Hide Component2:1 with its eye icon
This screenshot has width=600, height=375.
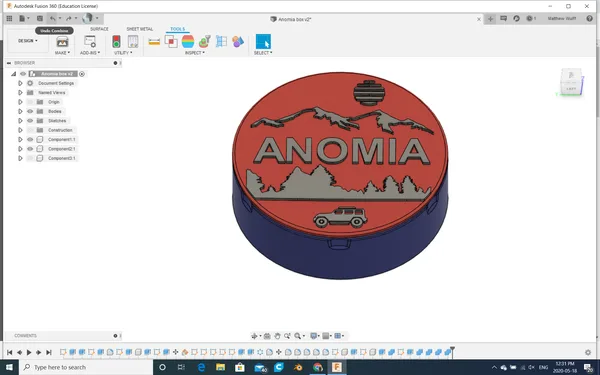(30, 149)
